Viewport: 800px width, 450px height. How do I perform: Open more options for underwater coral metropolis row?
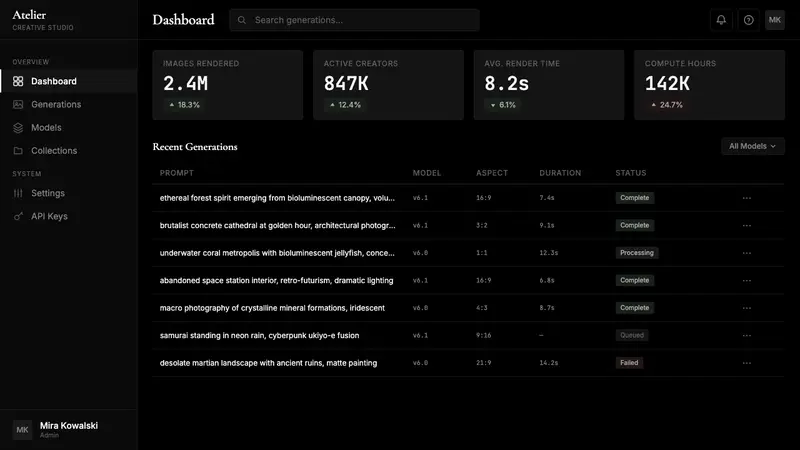746,253
